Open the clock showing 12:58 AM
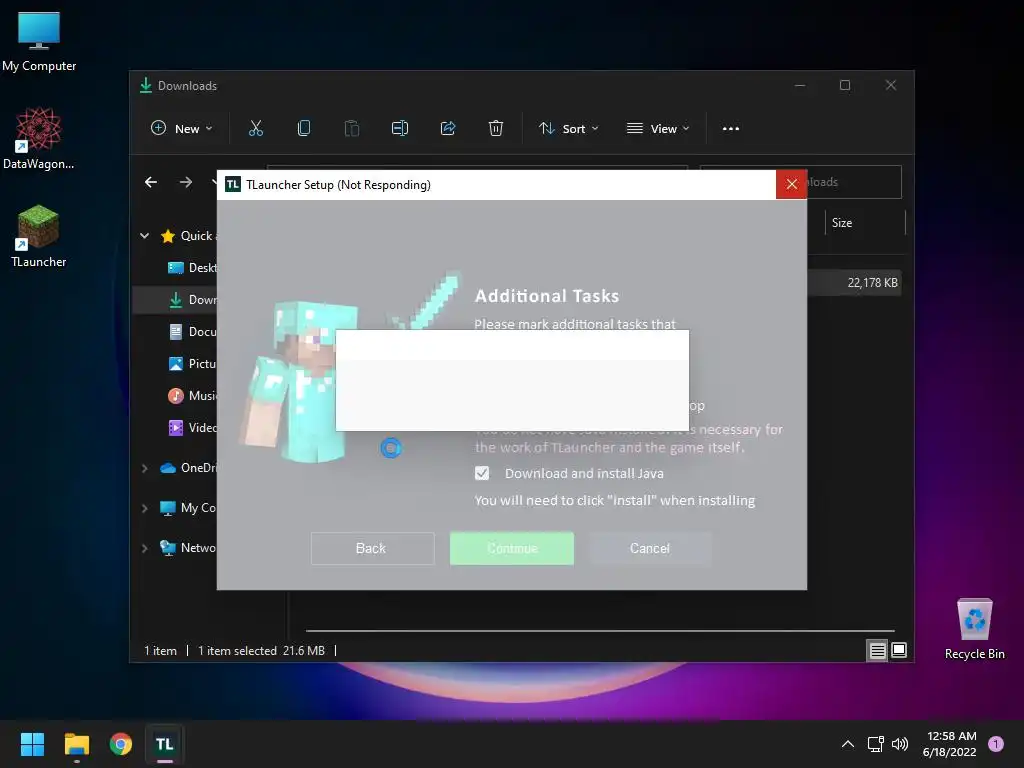This screenshot has width=1024, height=768. tap(950, 744)
